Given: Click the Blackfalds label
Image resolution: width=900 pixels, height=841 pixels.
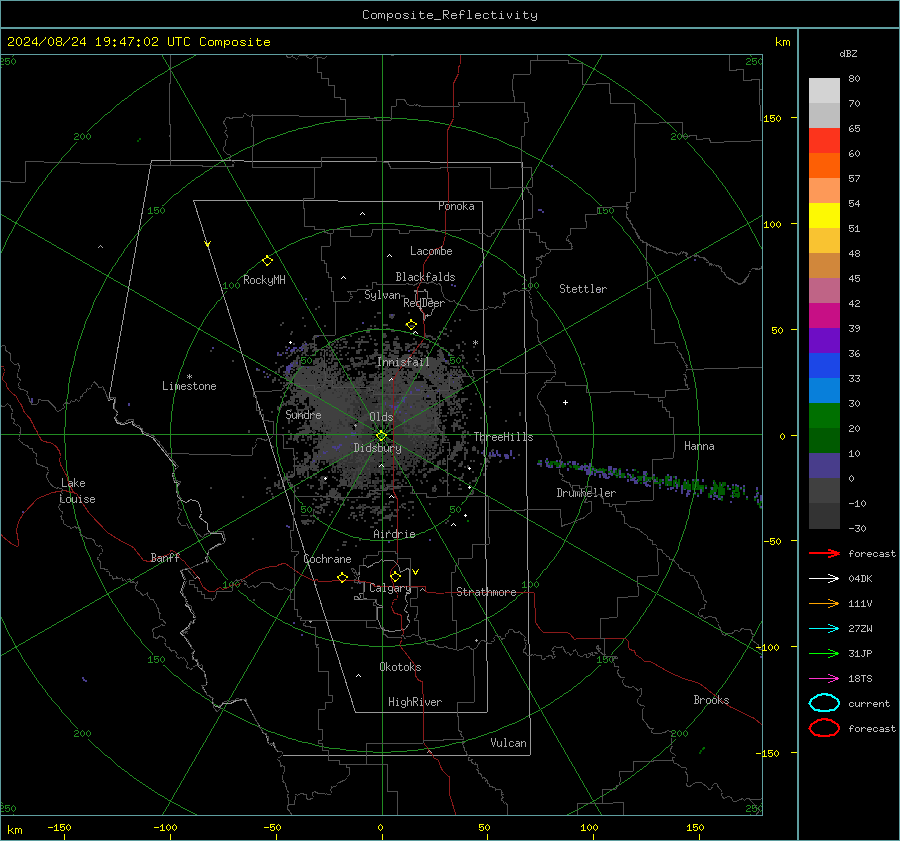Looking at the screenshot, I should point(425,277).
